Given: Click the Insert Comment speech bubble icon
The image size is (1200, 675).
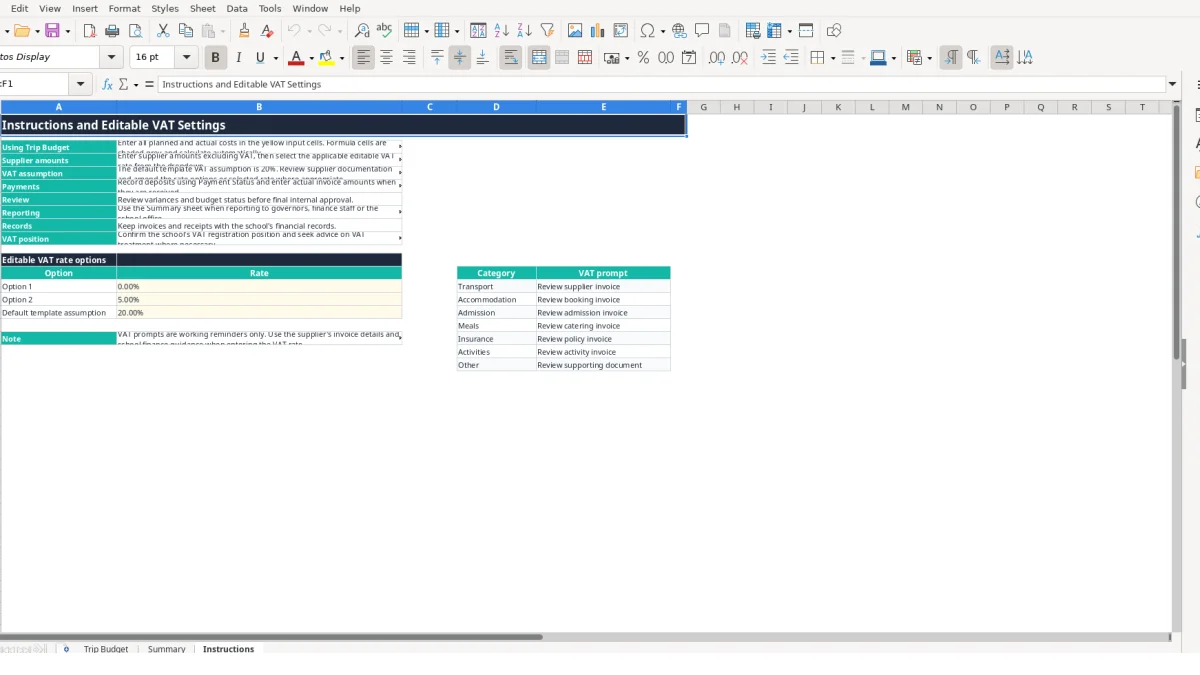Looking at the screenshot, I should pyautogui.click(x=702, y=31).
